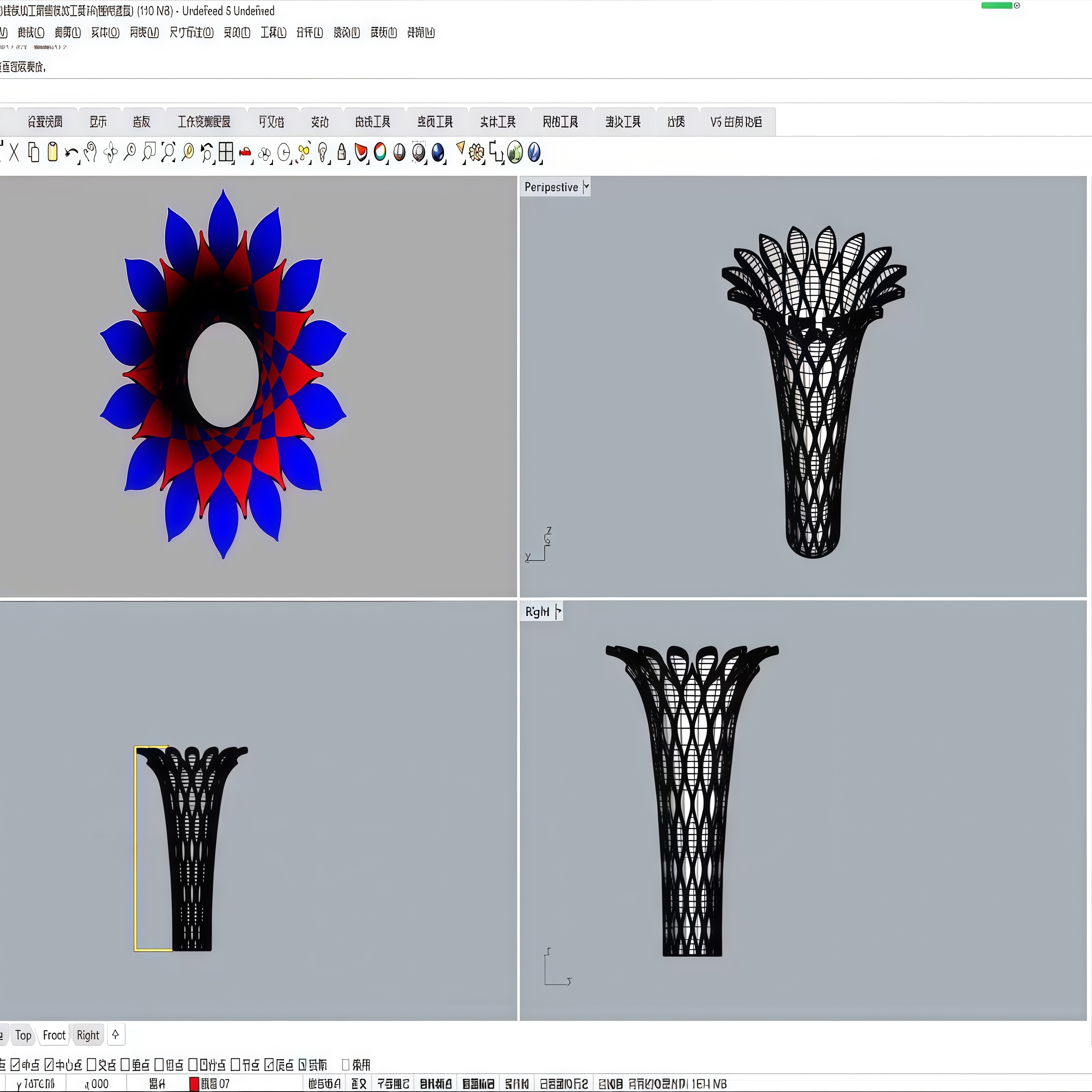Click the blue sphere render icon
1092x1092 pixels.
tap(438, 153)
